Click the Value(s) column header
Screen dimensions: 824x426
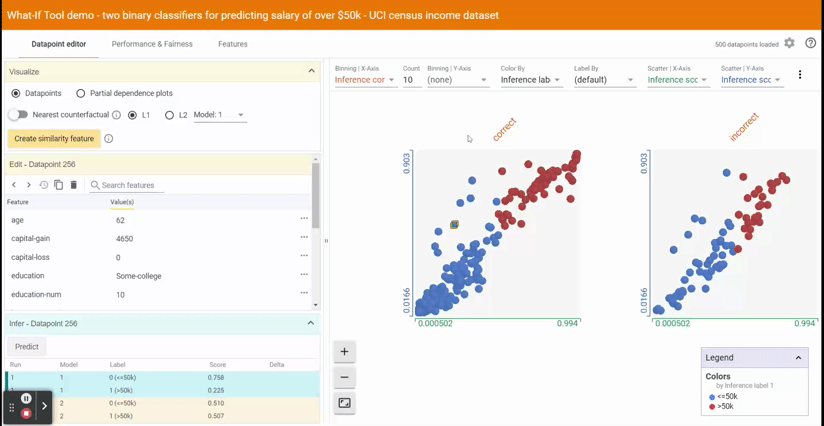point(122,202)
